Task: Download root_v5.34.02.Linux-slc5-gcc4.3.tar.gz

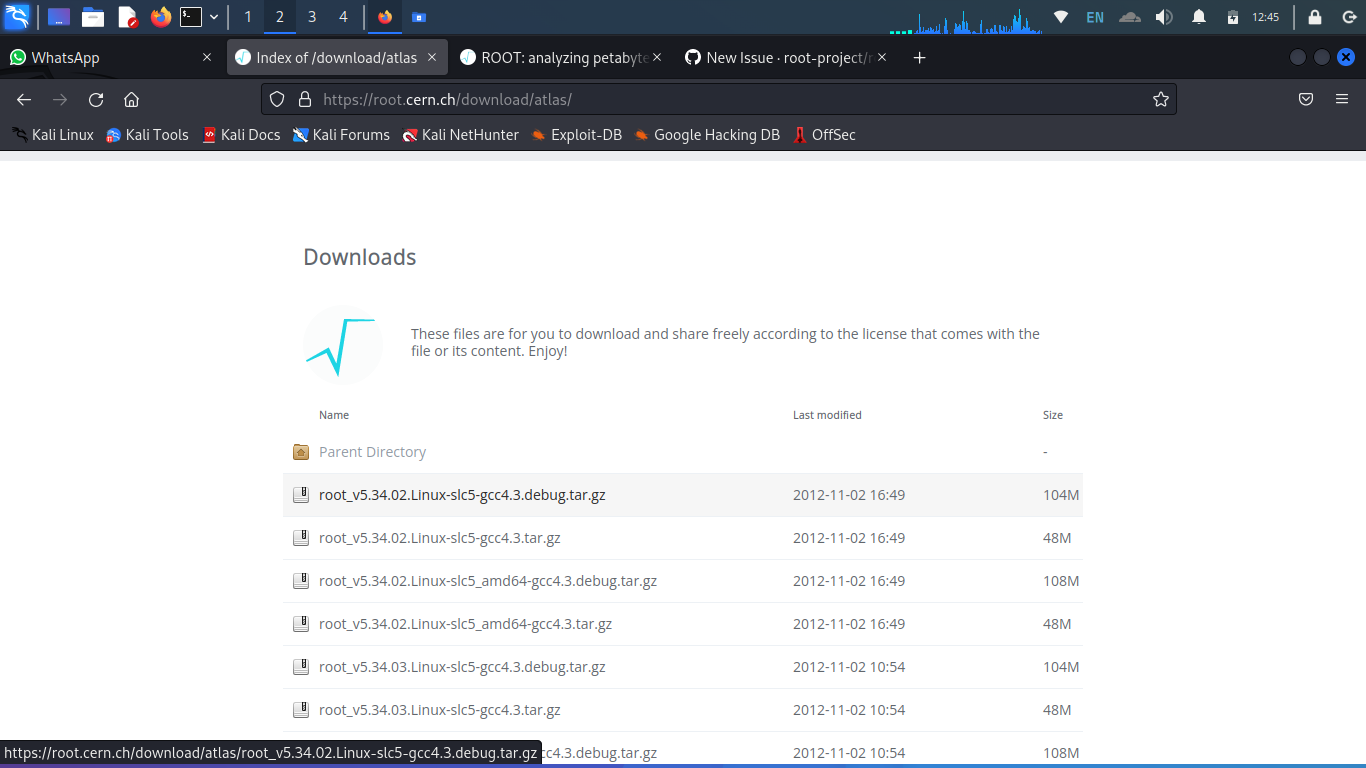Action: click(439, 537)
